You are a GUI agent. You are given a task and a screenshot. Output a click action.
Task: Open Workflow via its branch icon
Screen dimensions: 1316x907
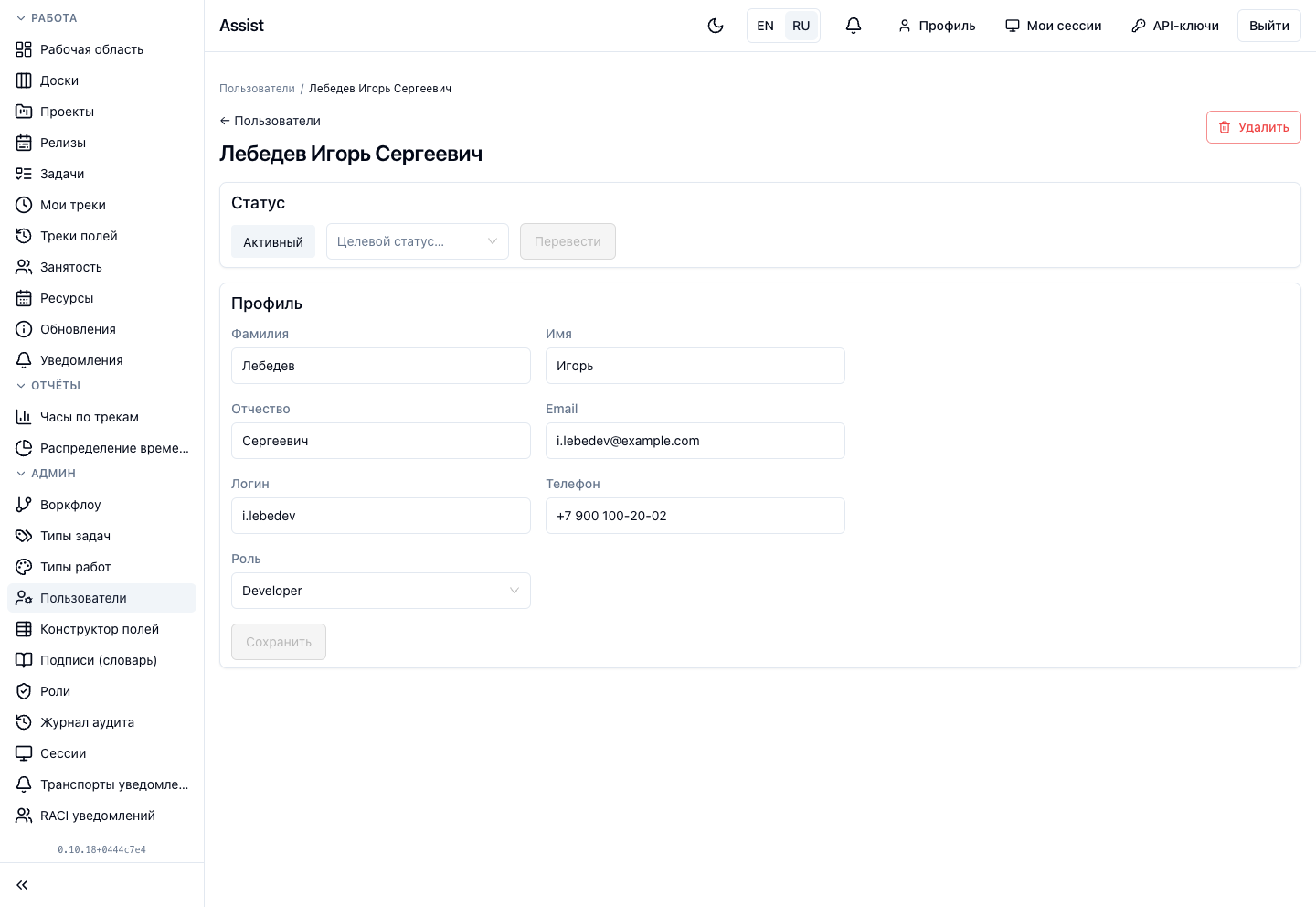coord(24,505)
